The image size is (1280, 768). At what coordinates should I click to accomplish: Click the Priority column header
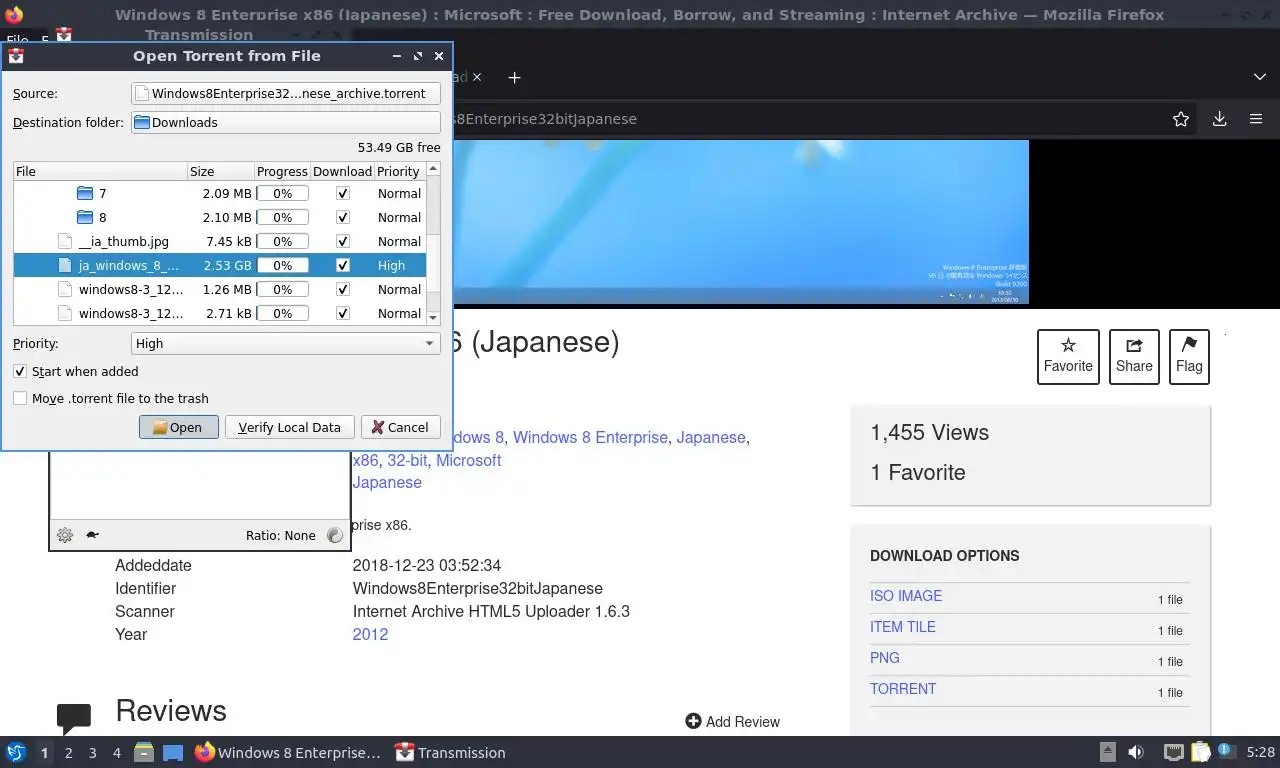tap(399, 171)
